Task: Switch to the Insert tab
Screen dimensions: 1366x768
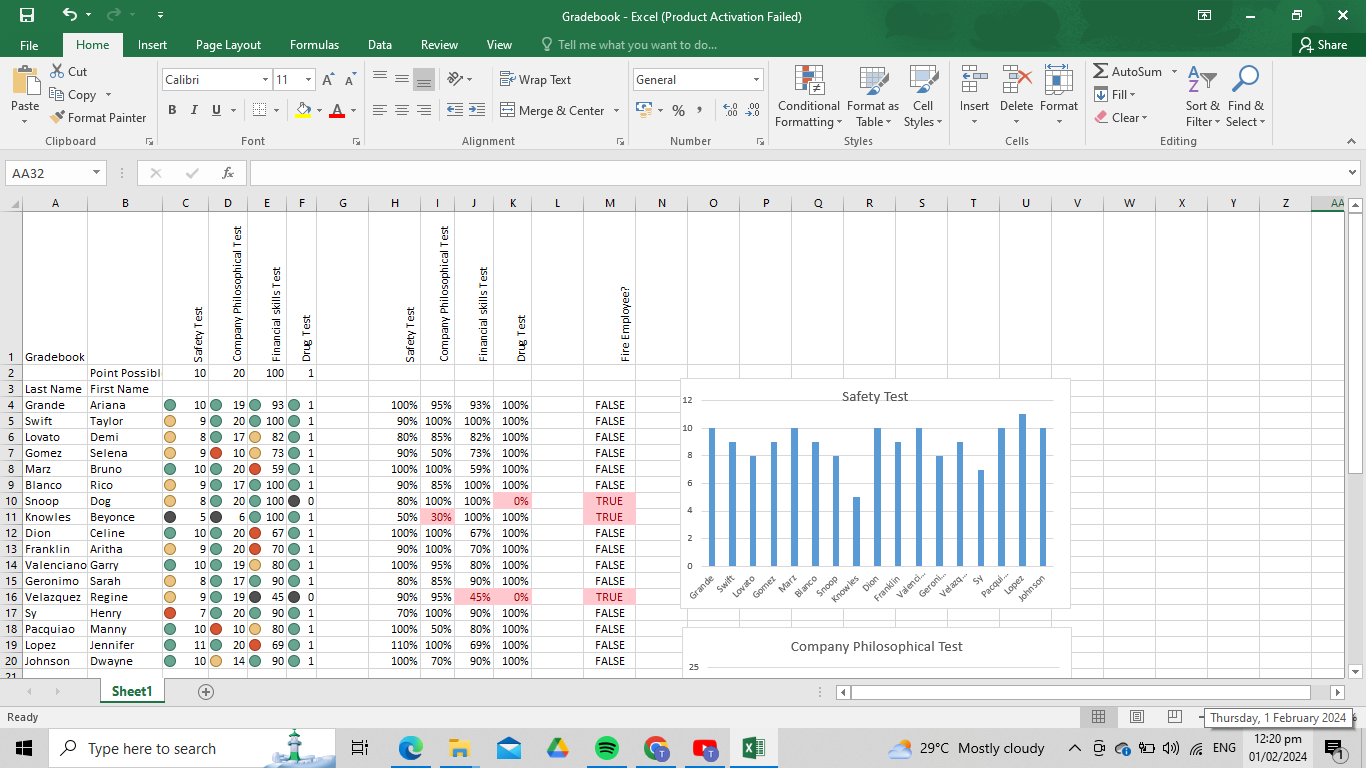Action: coord(152,45)
